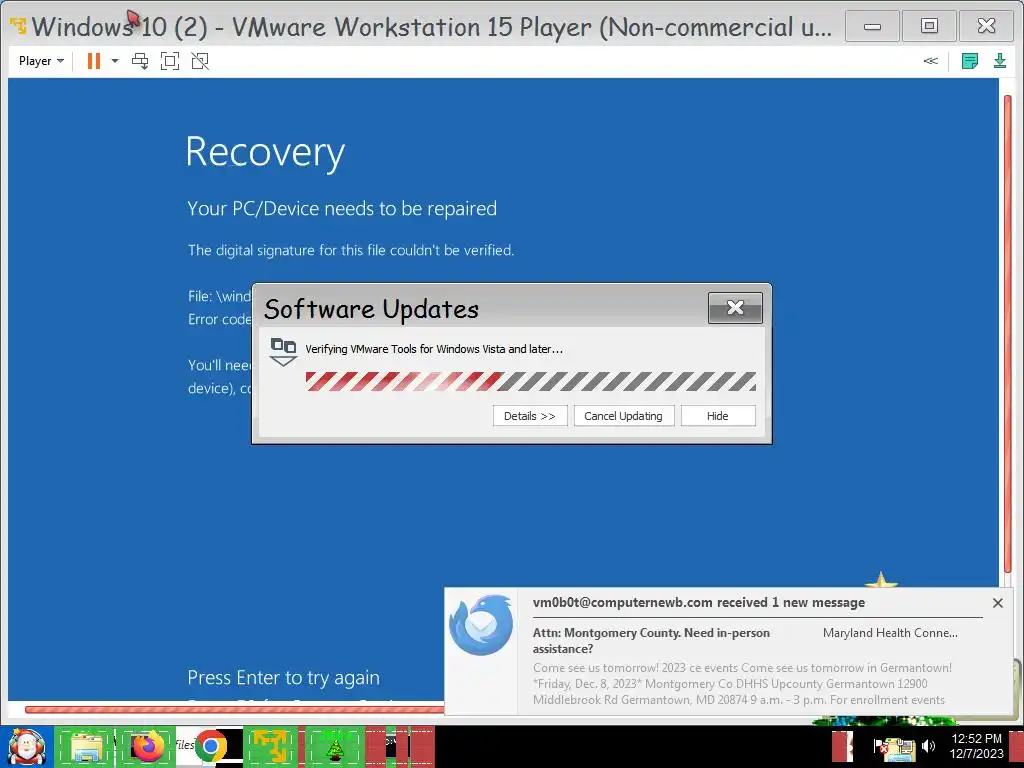Click Send Ctrl+Alt+Del toolbar icon
Viewport: 1024px width, 768px height.
tap(140, 61)
